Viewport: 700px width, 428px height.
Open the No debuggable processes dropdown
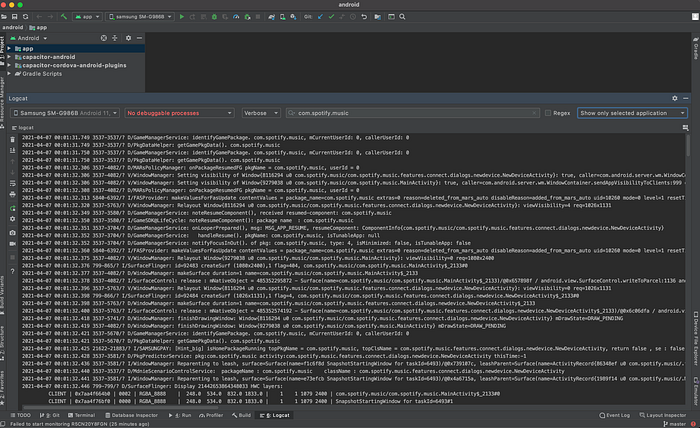click(179, 113)
